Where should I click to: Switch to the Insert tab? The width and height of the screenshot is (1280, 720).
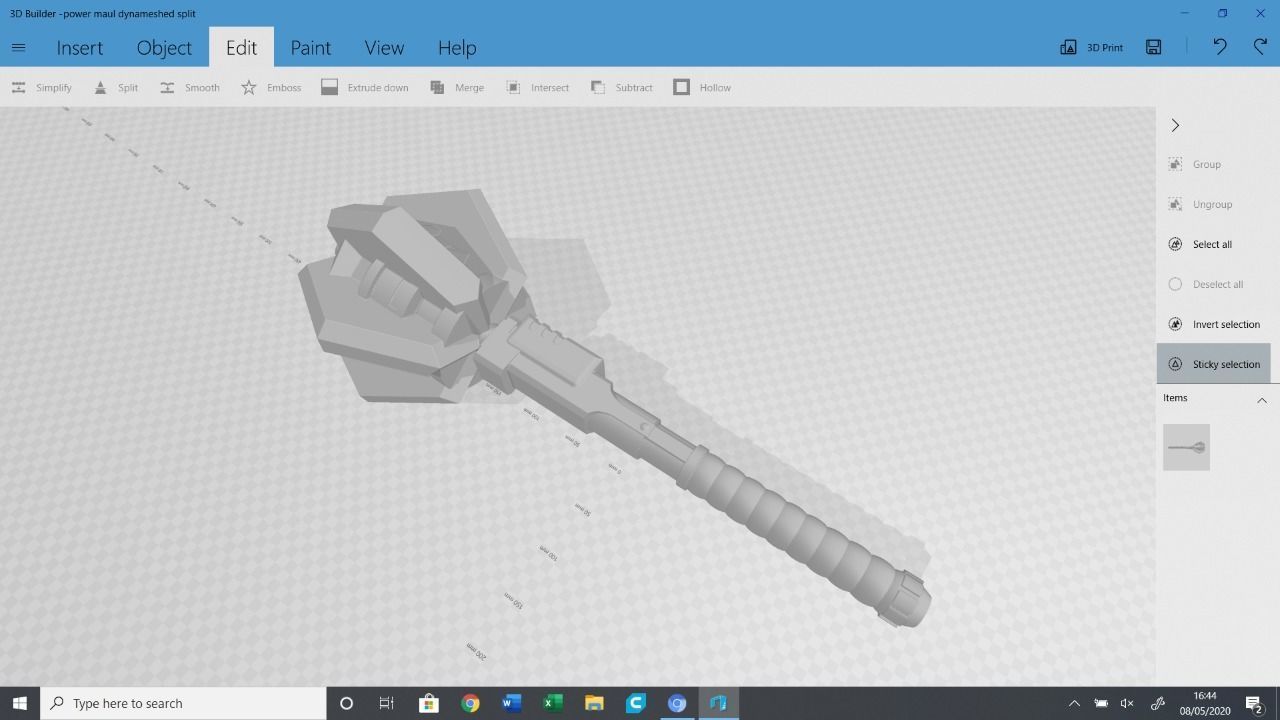point(80,48)
